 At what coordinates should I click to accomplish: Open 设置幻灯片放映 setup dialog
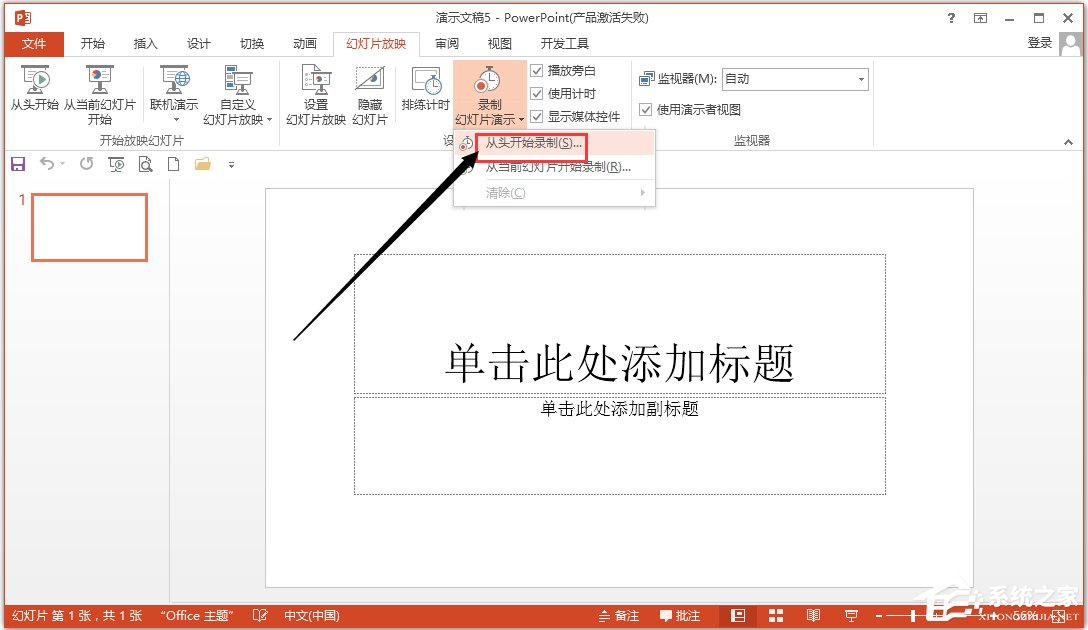(316, 95)
